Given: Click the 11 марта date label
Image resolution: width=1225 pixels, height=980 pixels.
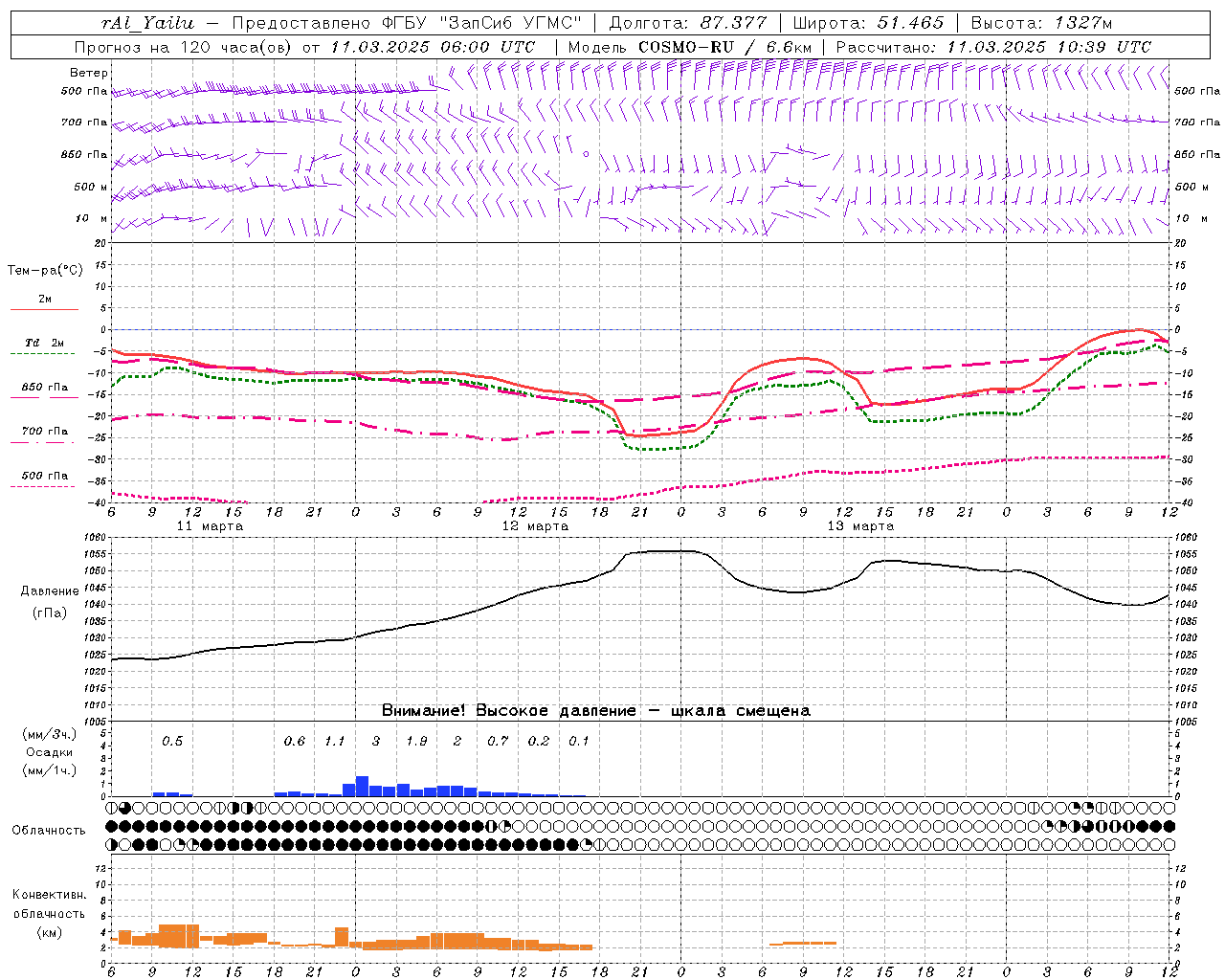Looking at the screenshot, I should pyautogui.click(x=210, y=526).
